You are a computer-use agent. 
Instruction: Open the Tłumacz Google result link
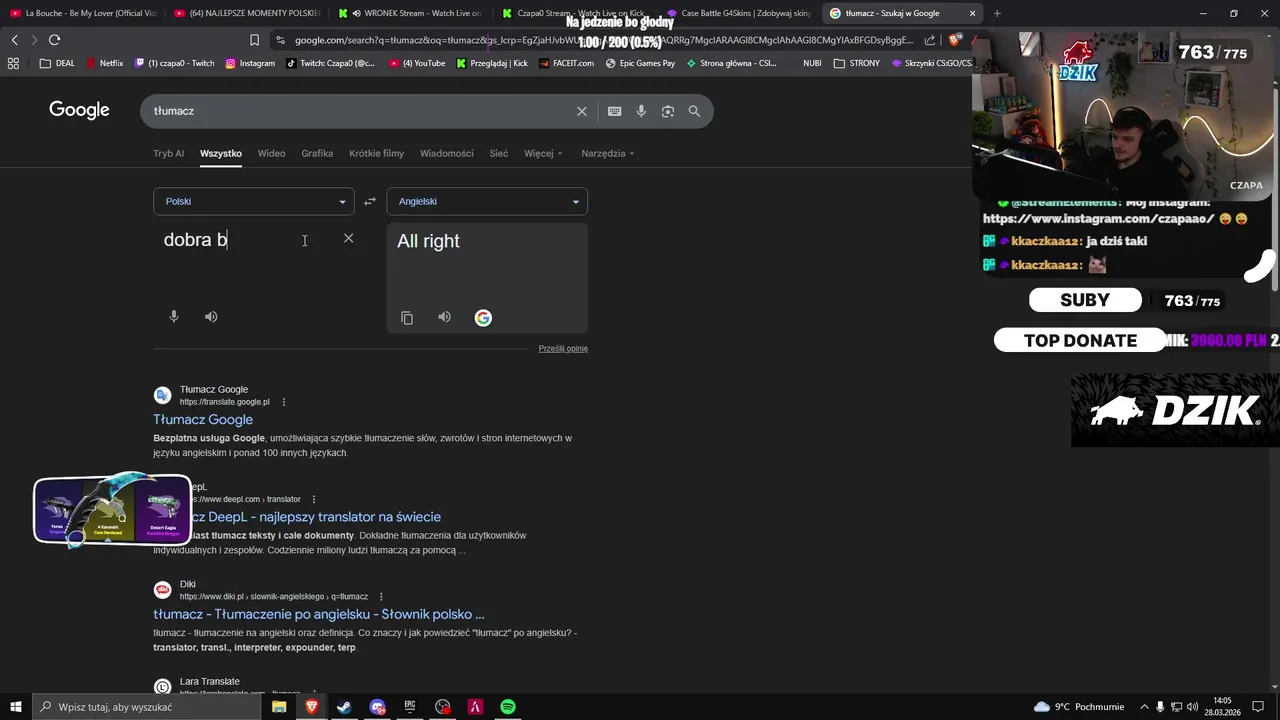pos(203,420)
